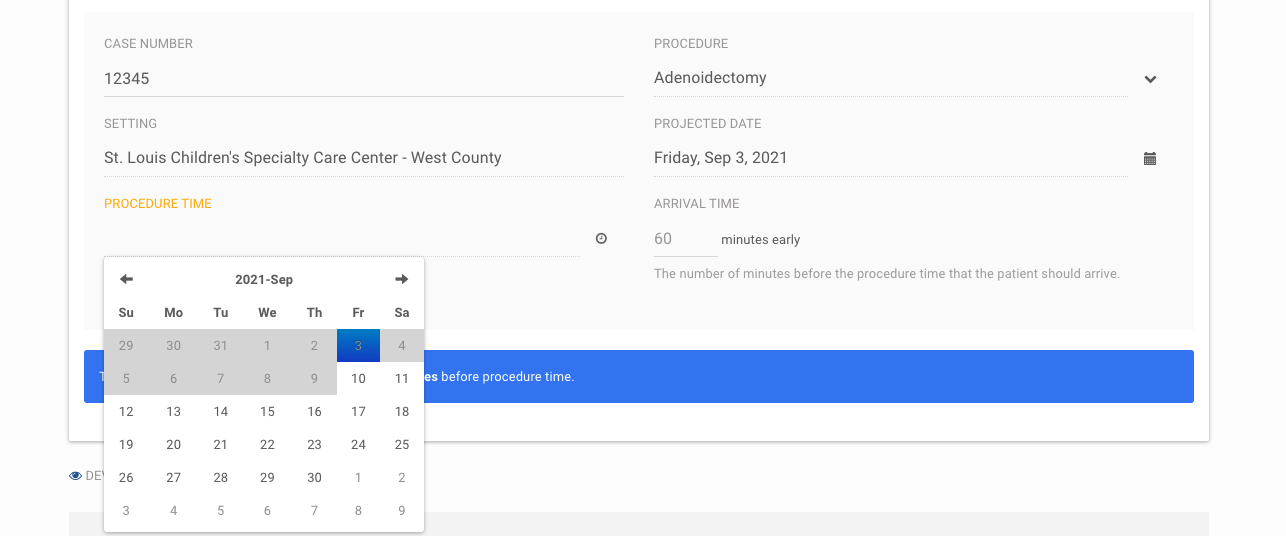Click the eye icon near DEV text
Screen dimensions: 1286x536
coord(75,476)
